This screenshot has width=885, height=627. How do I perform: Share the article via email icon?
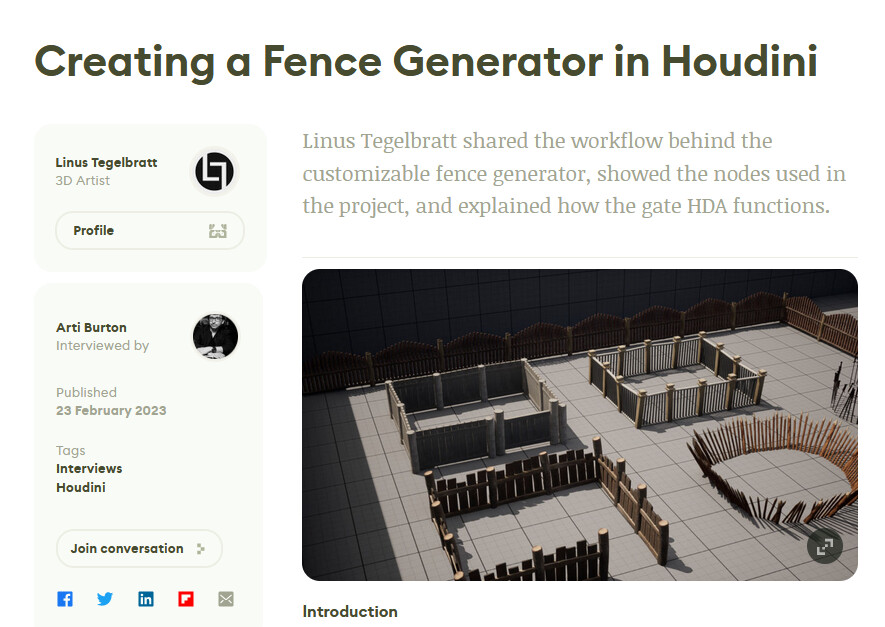(226, 599)
